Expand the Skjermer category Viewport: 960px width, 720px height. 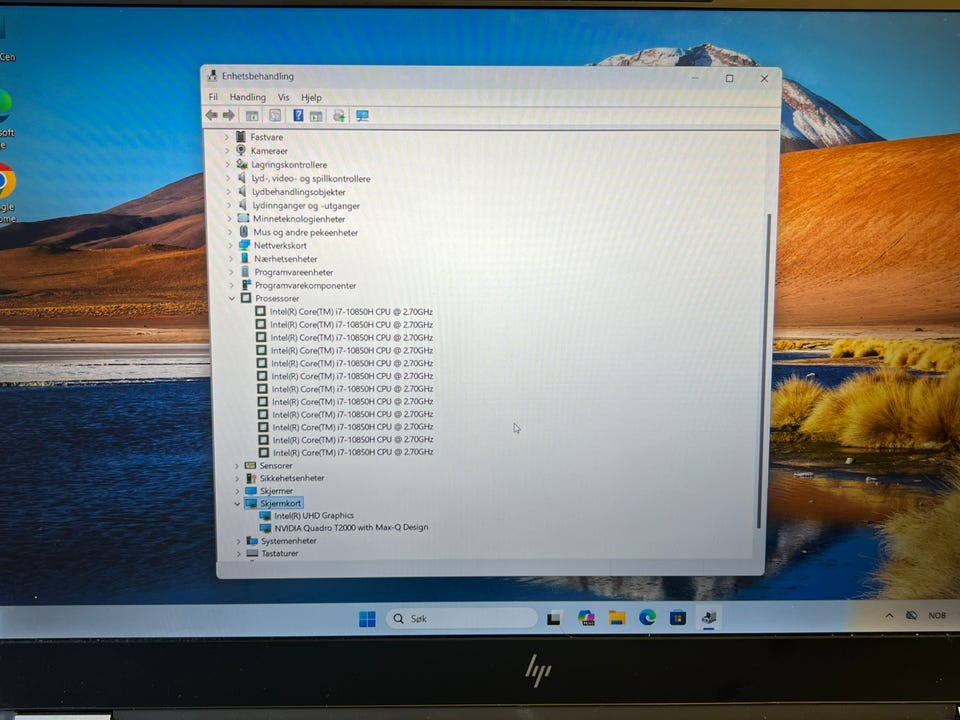(237, 491)
